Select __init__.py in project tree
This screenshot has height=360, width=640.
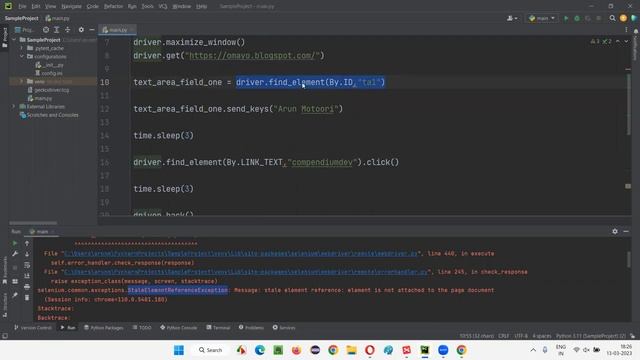50,65
